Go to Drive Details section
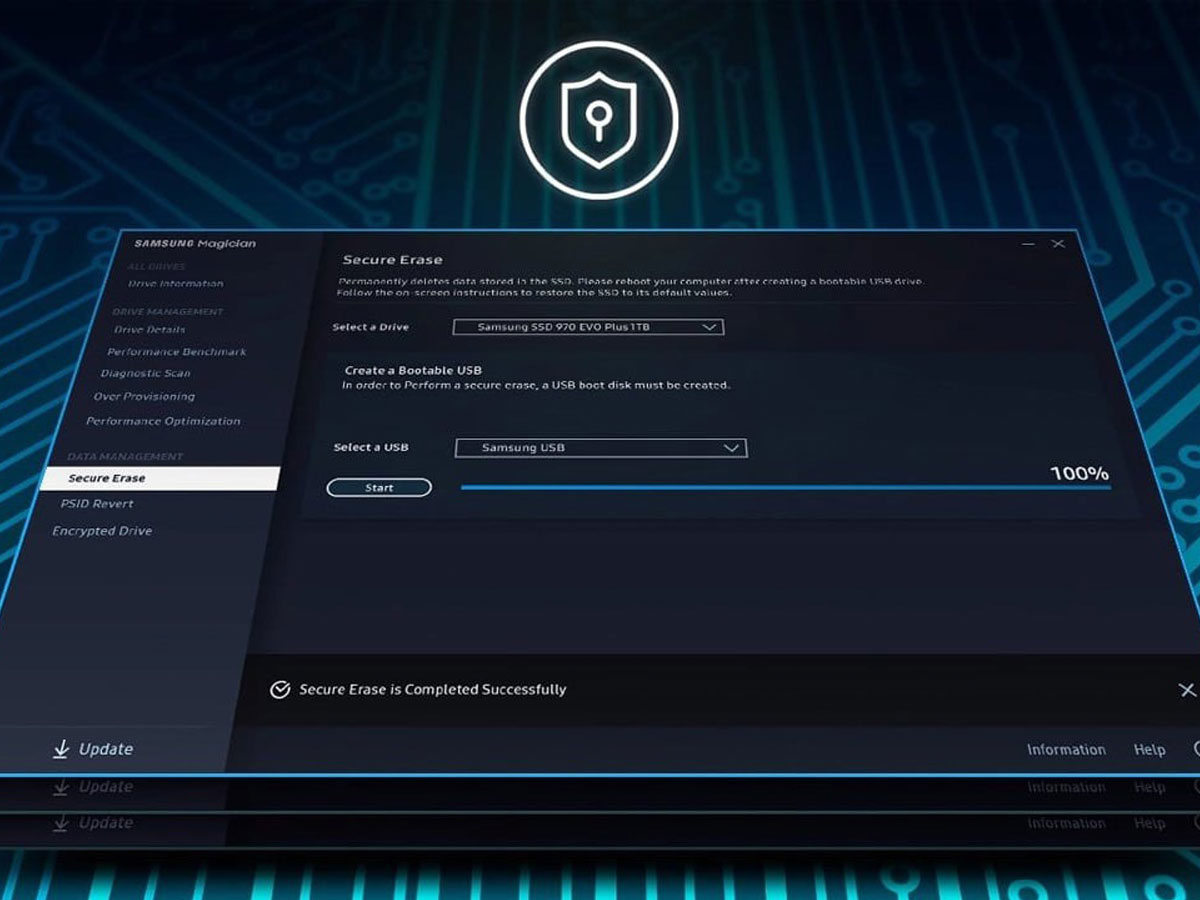 pyautogui.click(x=149, y=330)
